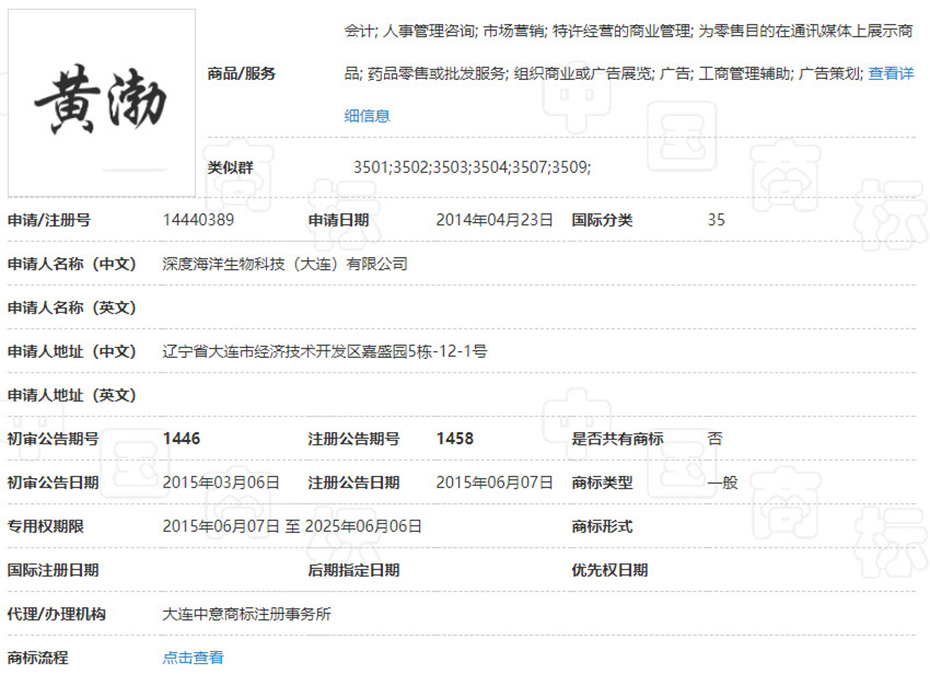Image resolution: width=930 pixels, height=674 pixels.
Task: Select registration announcement date 2015年06月07日
Action: pyautogui.click(x=495, y=483)
